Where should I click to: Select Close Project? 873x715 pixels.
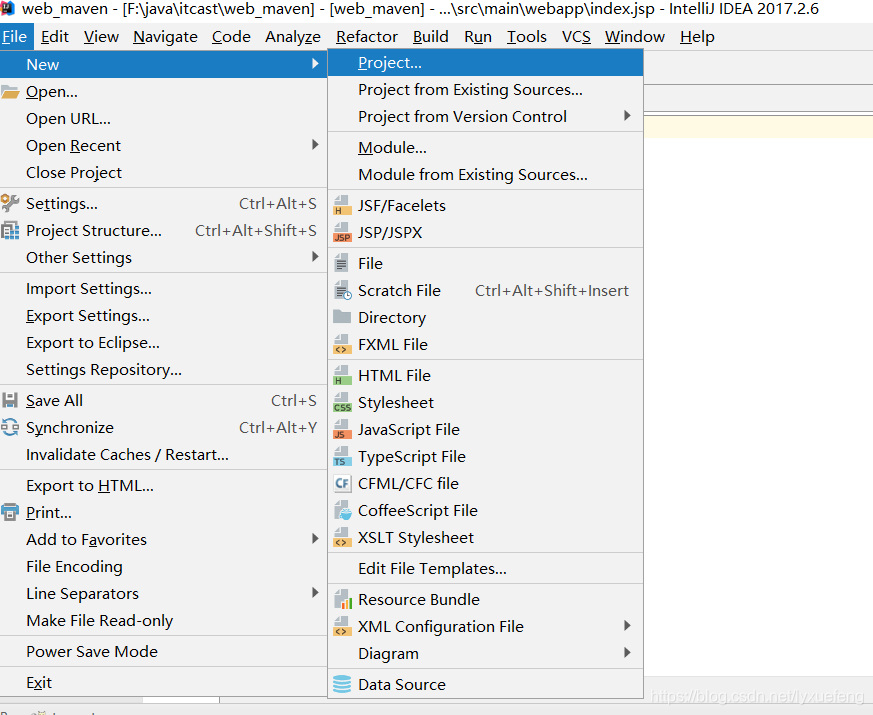click(x=163, y=173)
